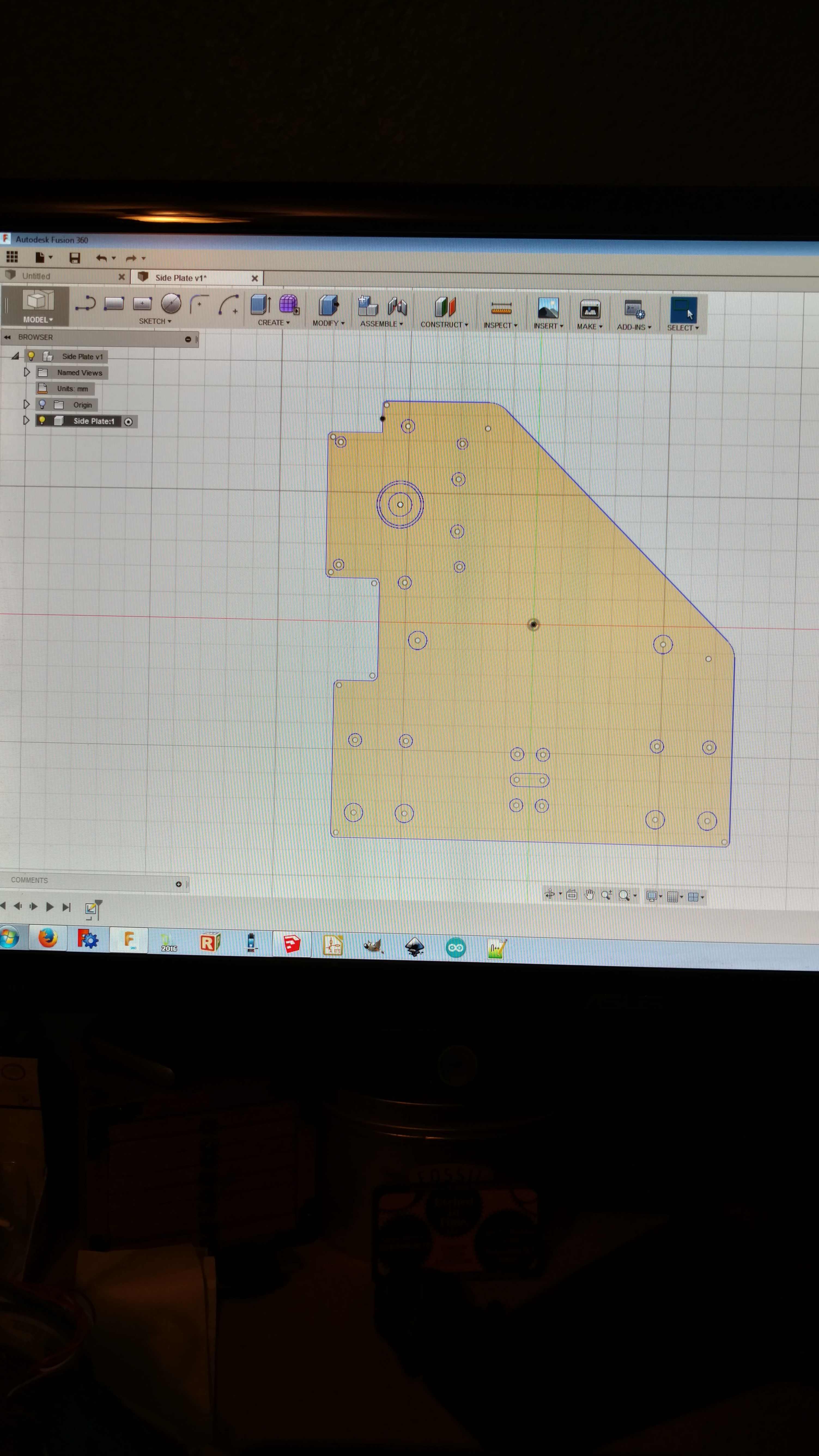
Task: Select the Two-Point Rectangle tool
Action: tap(114, 304)
